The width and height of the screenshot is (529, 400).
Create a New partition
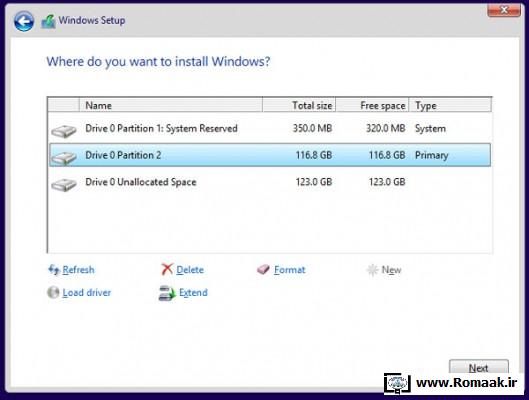[x=391, y=270]
